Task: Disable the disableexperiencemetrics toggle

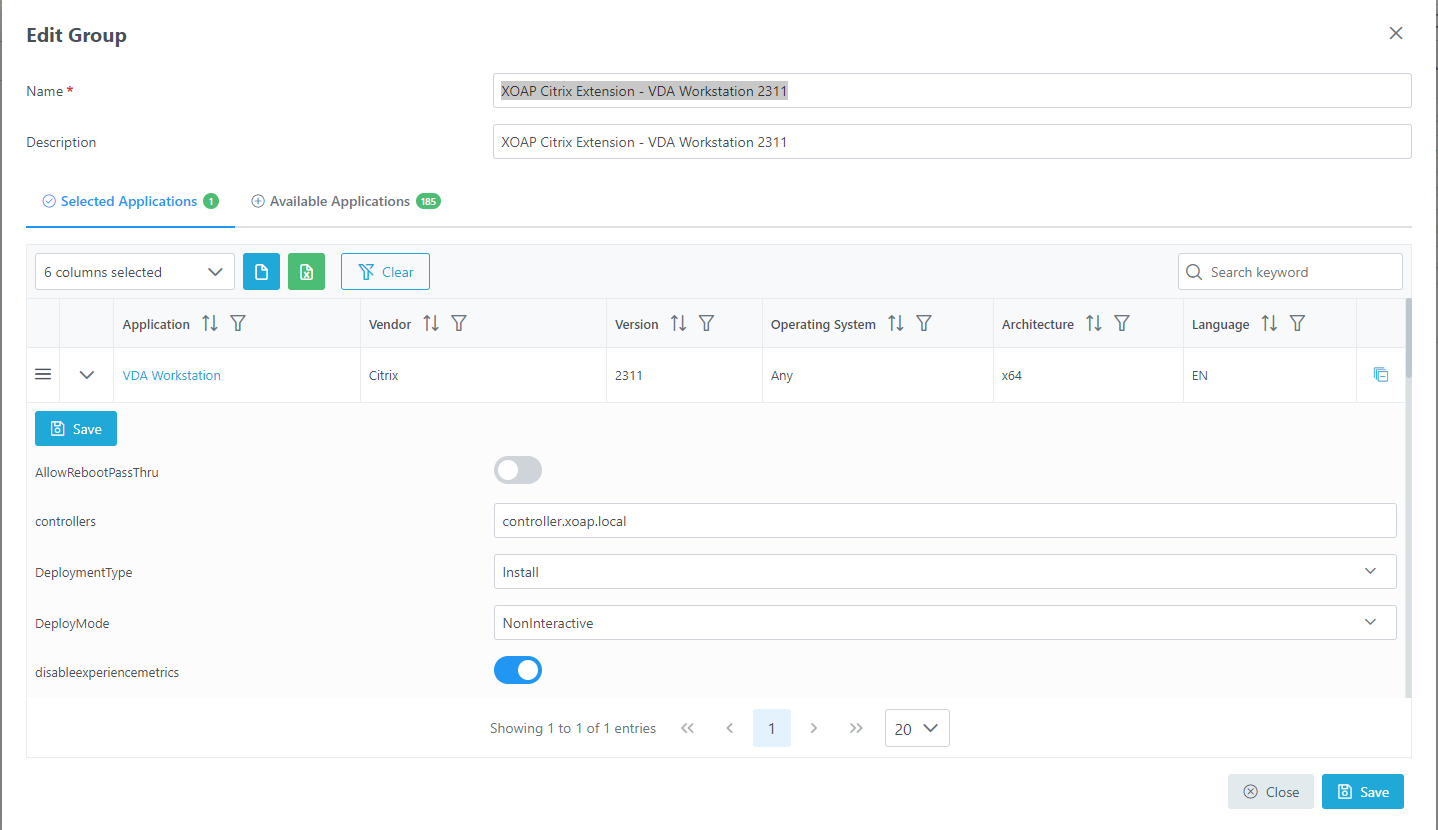Action: [x=517, y=670]
